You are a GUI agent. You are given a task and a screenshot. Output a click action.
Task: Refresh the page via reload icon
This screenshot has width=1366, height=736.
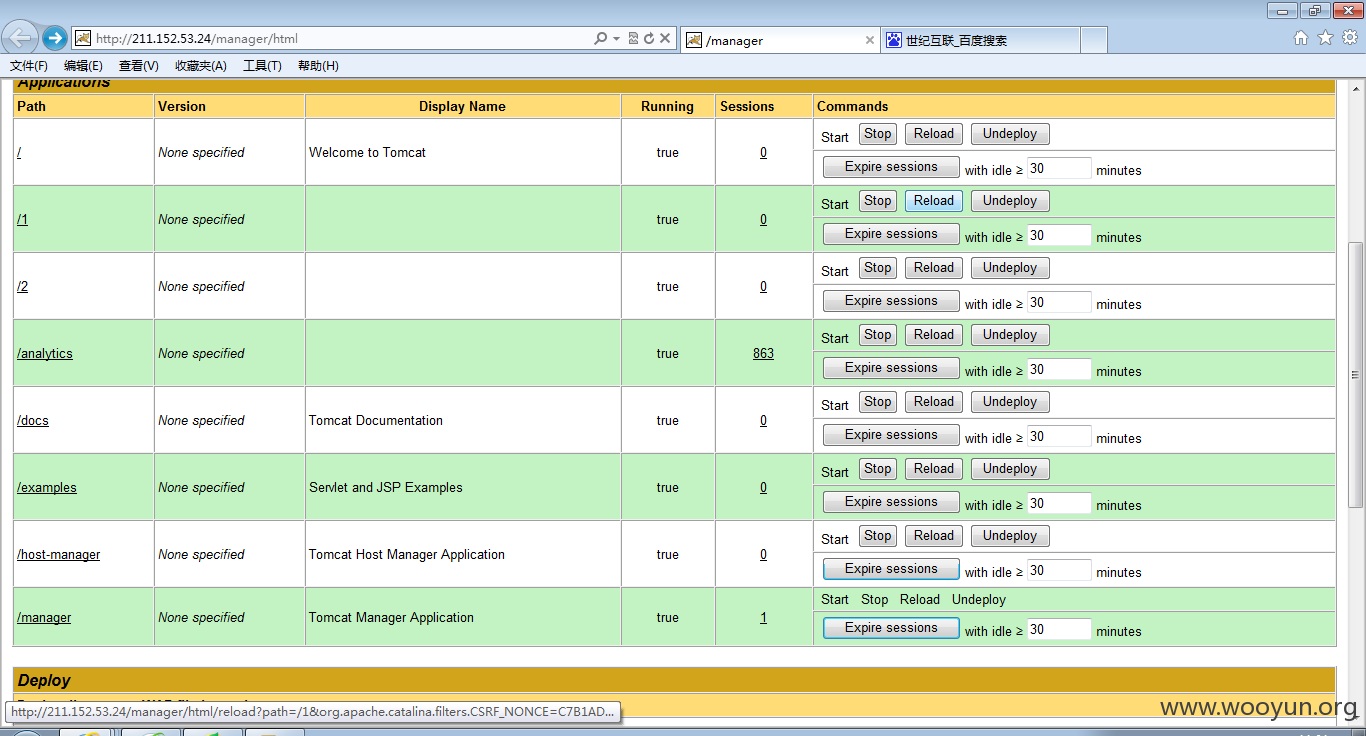pyautogui.click(x=648, y=39)
